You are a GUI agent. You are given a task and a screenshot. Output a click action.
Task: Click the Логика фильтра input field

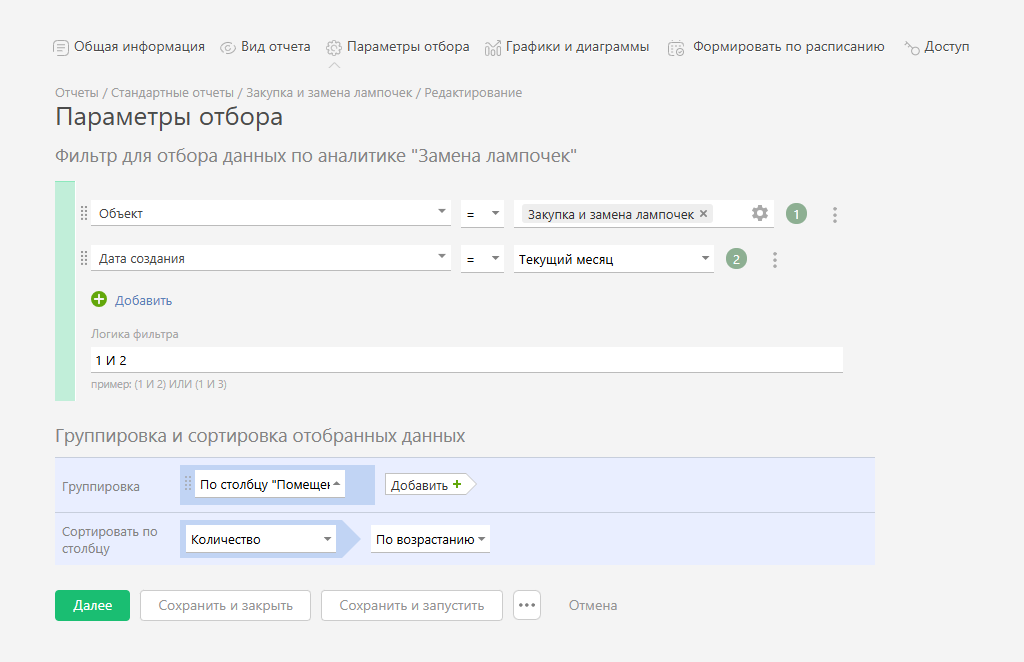tap(466, 360)
